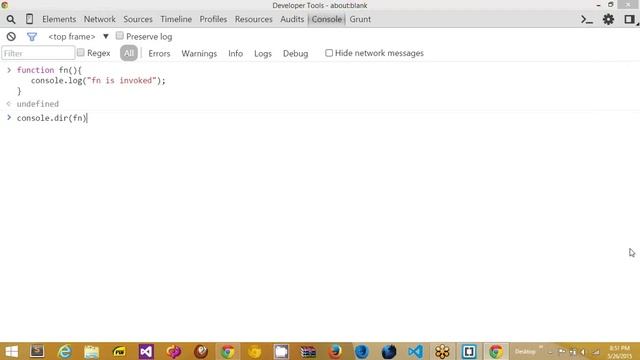Open the flower-shaped taskbar icon

coord(442,351)
